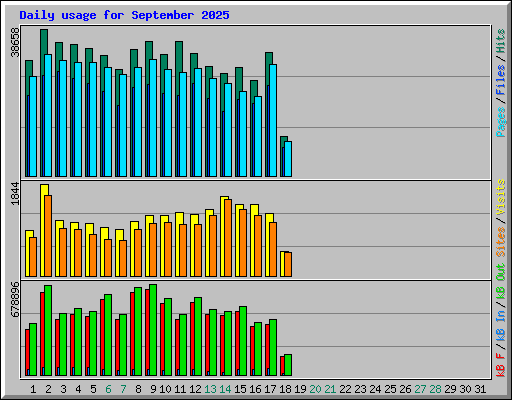The height and width of the screenshot is (400, 512).
Task: Select the y-axis value 678896
Action: pyautogui.click(x=15, y=300)
